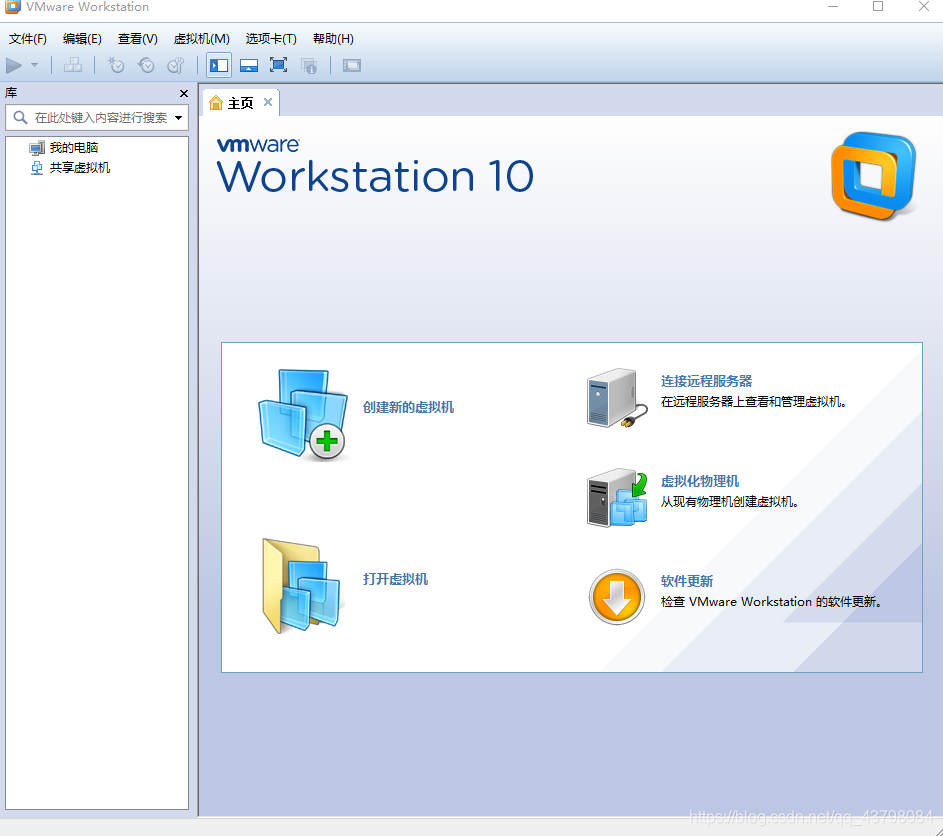Click the 连接远程服务器 link

707,381
